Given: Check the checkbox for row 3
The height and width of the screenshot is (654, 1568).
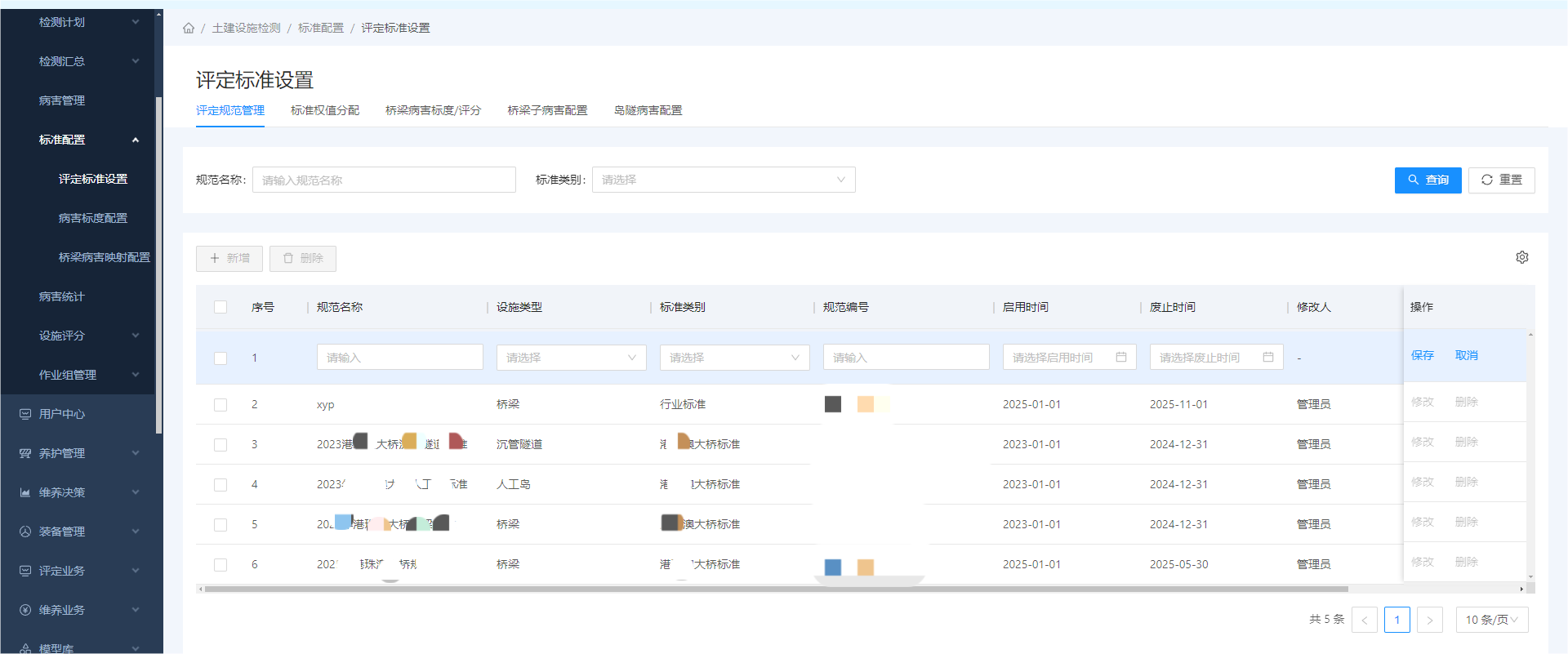Looking at the screenshot, I should (x=220, y=444).
